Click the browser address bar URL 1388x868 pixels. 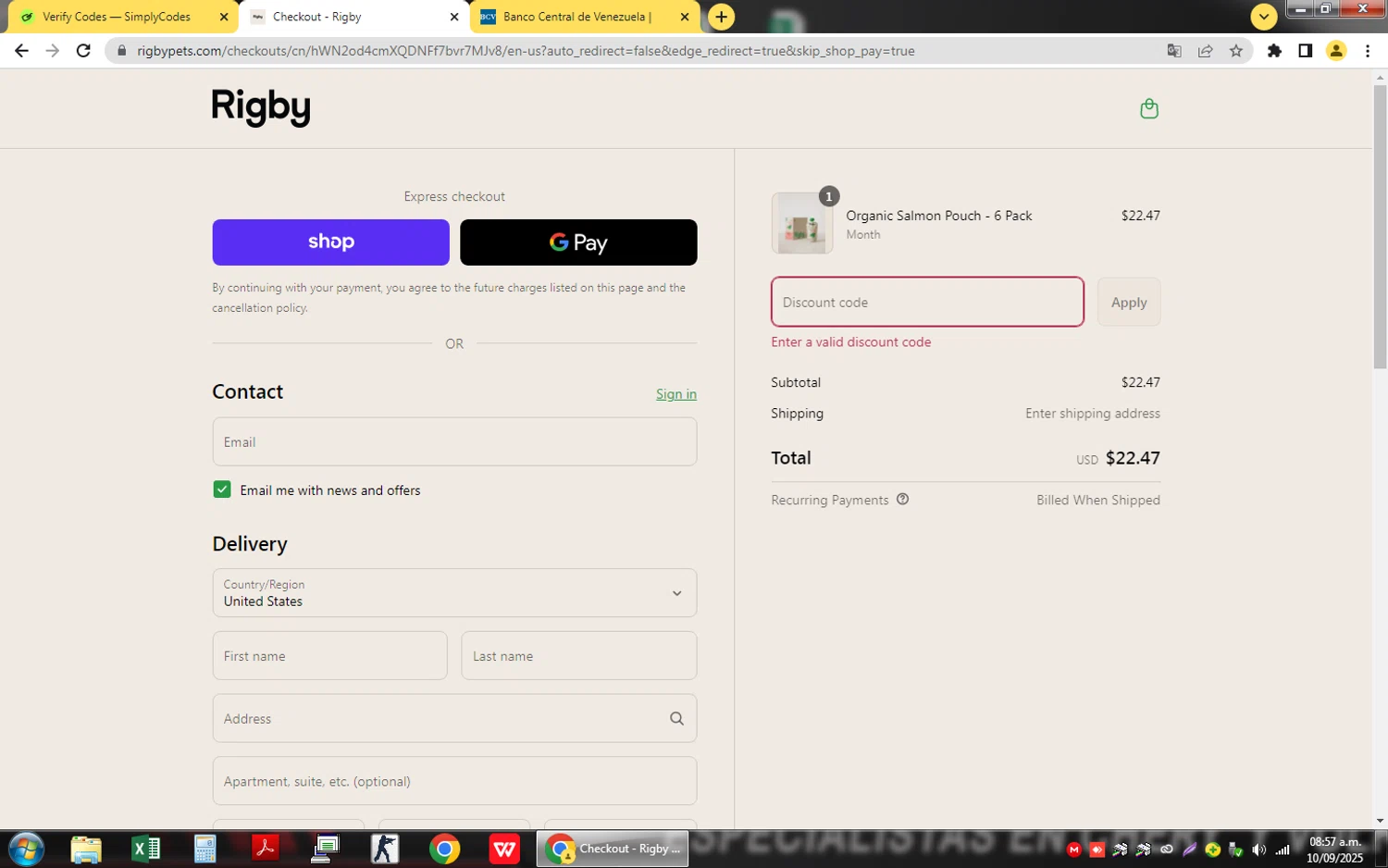click(x=526, y=51)
